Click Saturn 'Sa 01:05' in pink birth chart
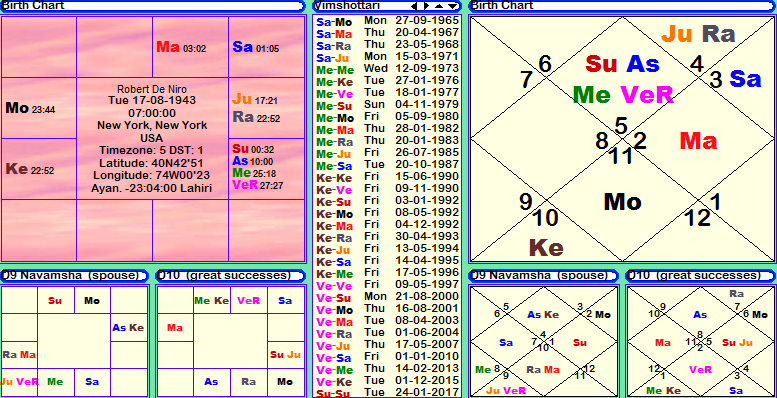777x398 pixels. pos(256,47)
